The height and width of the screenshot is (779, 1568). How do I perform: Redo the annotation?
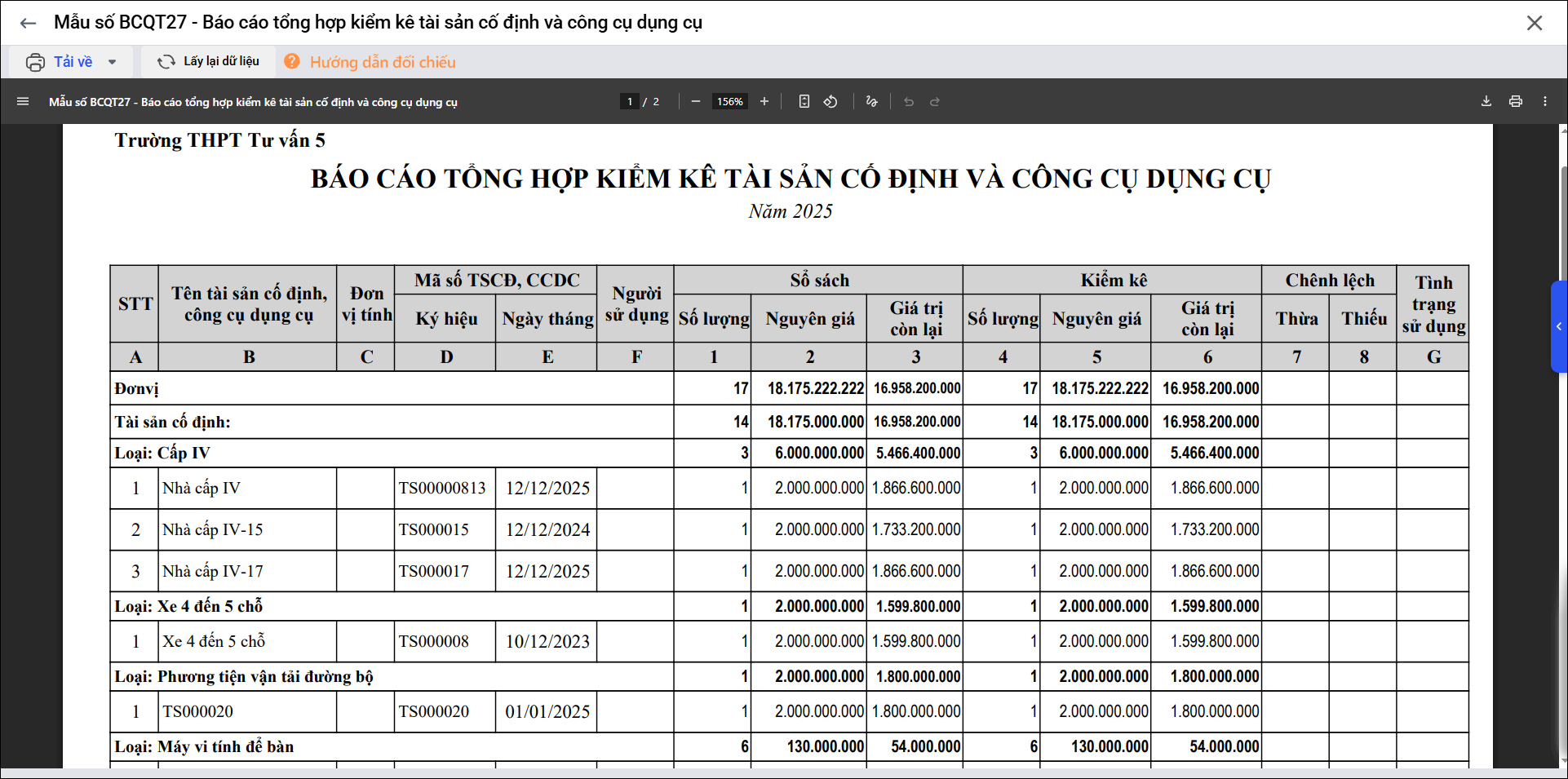(935, 101)
